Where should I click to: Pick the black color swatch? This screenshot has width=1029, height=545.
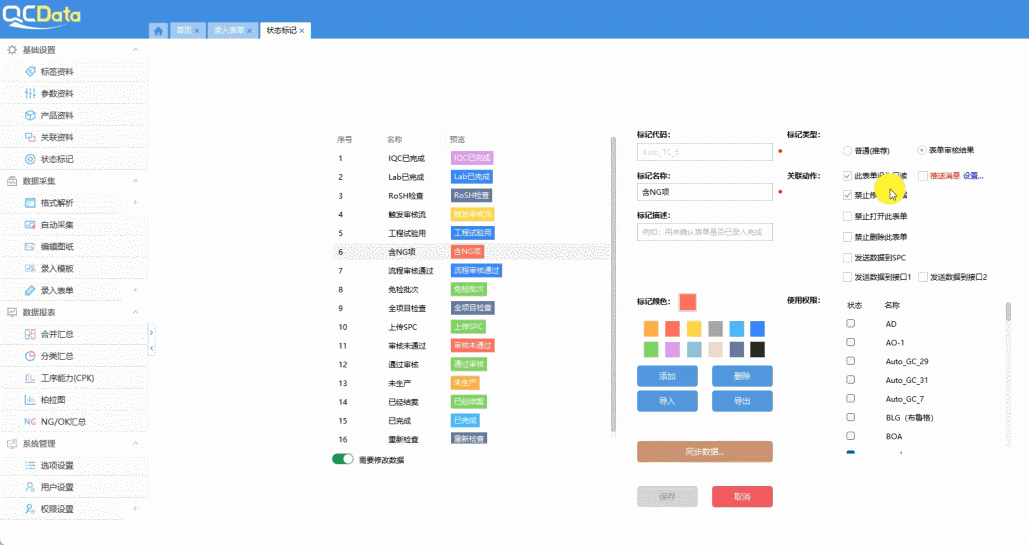(757, 349)
